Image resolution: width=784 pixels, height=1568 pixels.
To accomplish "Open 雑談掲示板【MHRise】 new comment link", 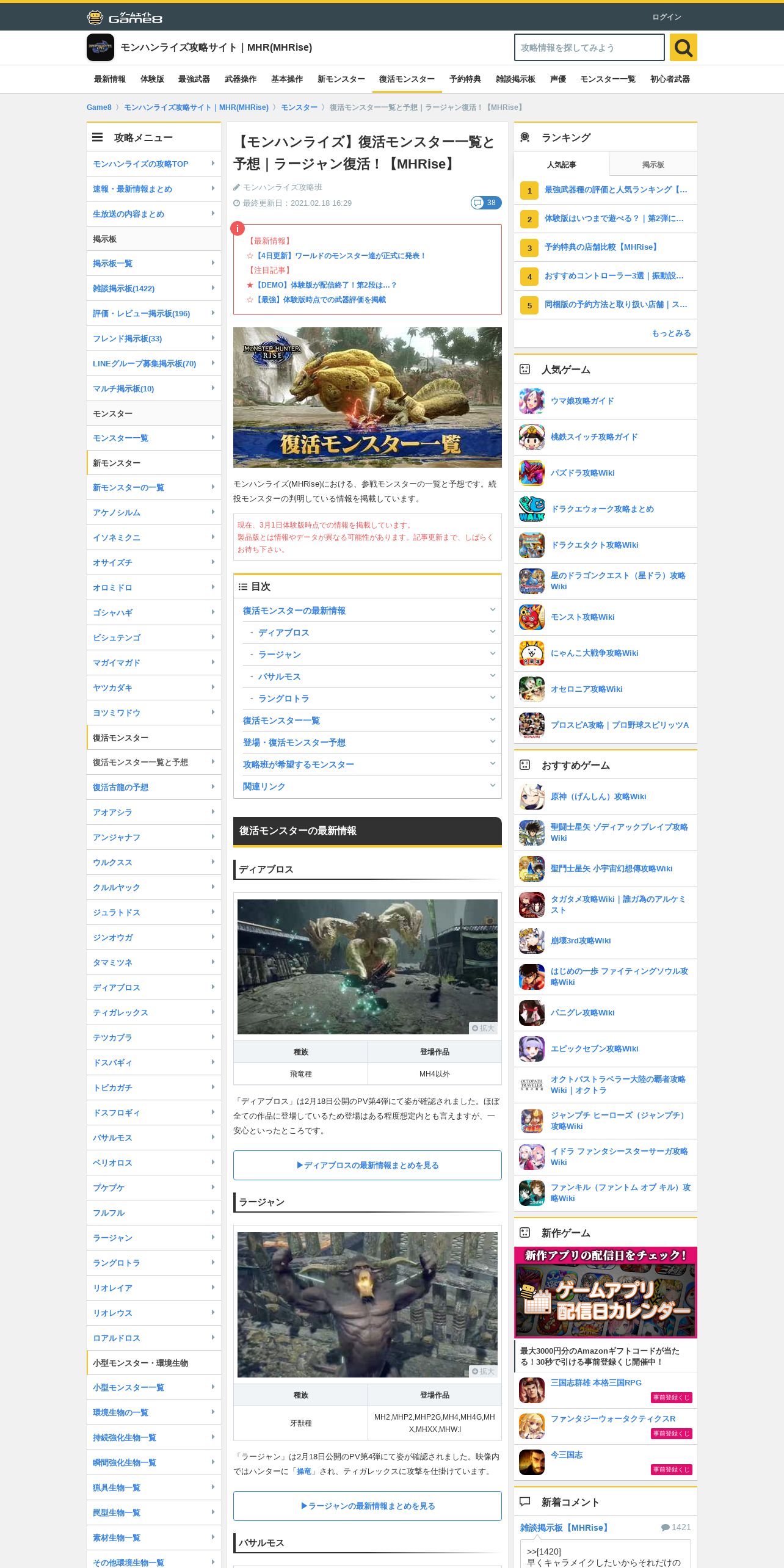I will coord(565,1528).
